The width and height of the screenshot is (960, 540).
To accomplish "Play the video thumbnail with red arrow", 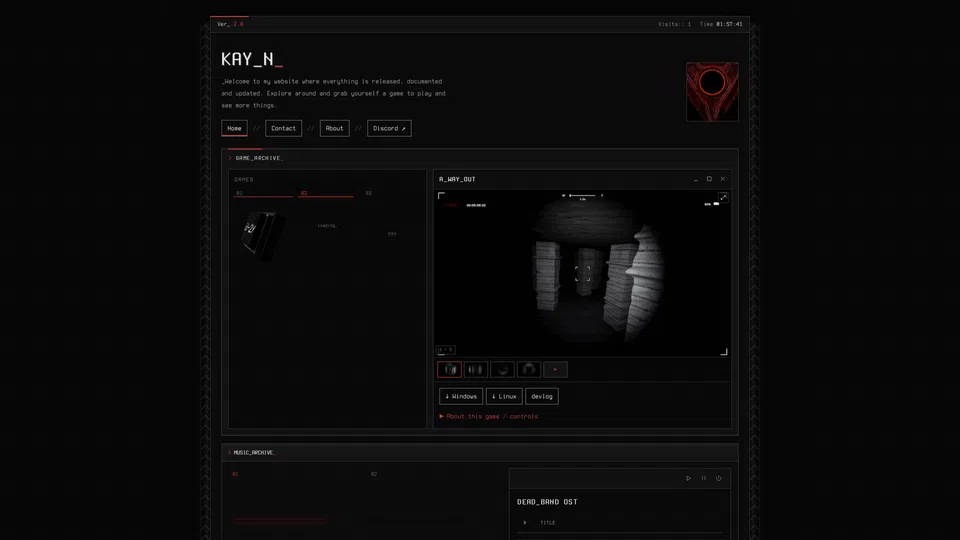I will 555,369.
